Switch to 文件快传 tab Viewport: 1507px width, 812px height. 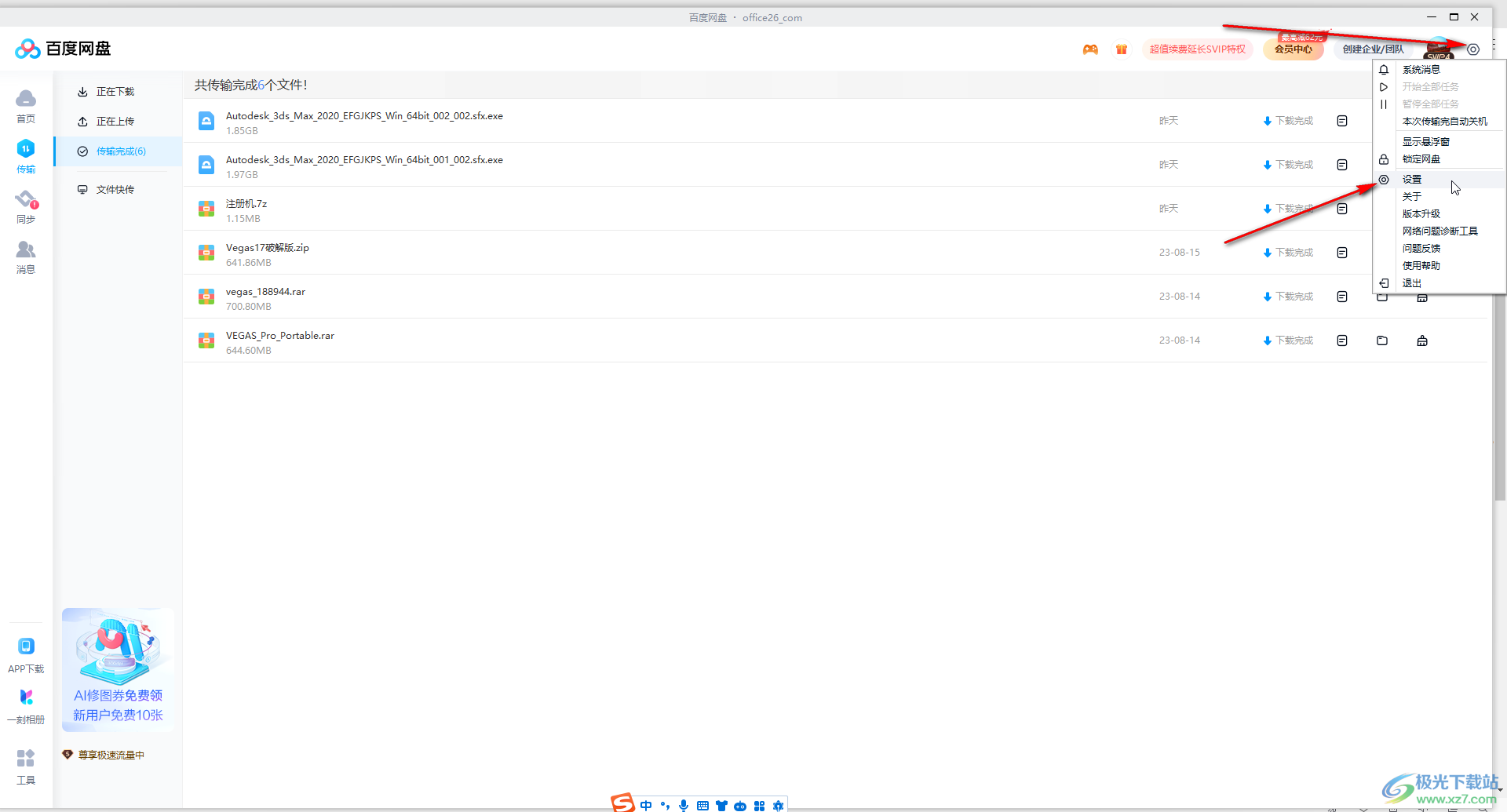[x=118, y=190]
